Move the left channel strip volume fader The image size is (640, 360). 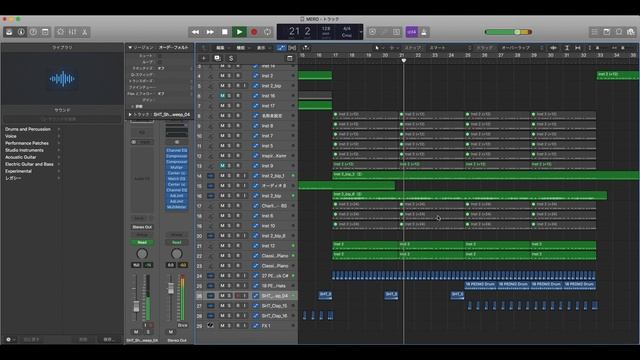click(136, 306)
